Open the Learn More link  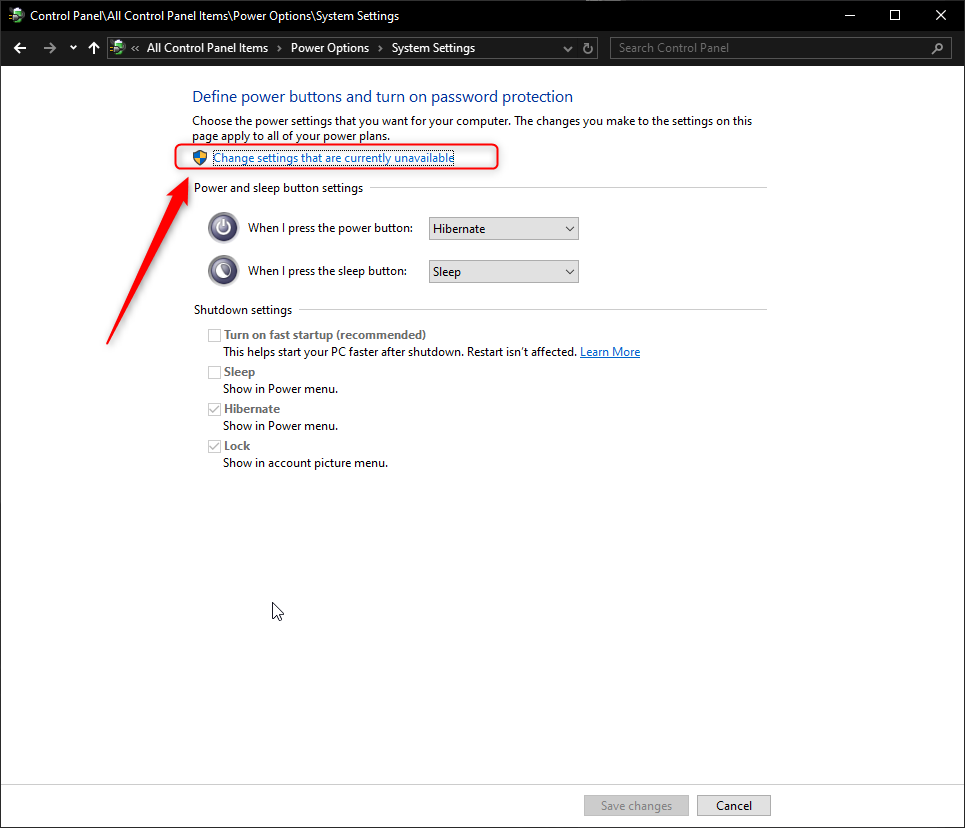(610, 352)
